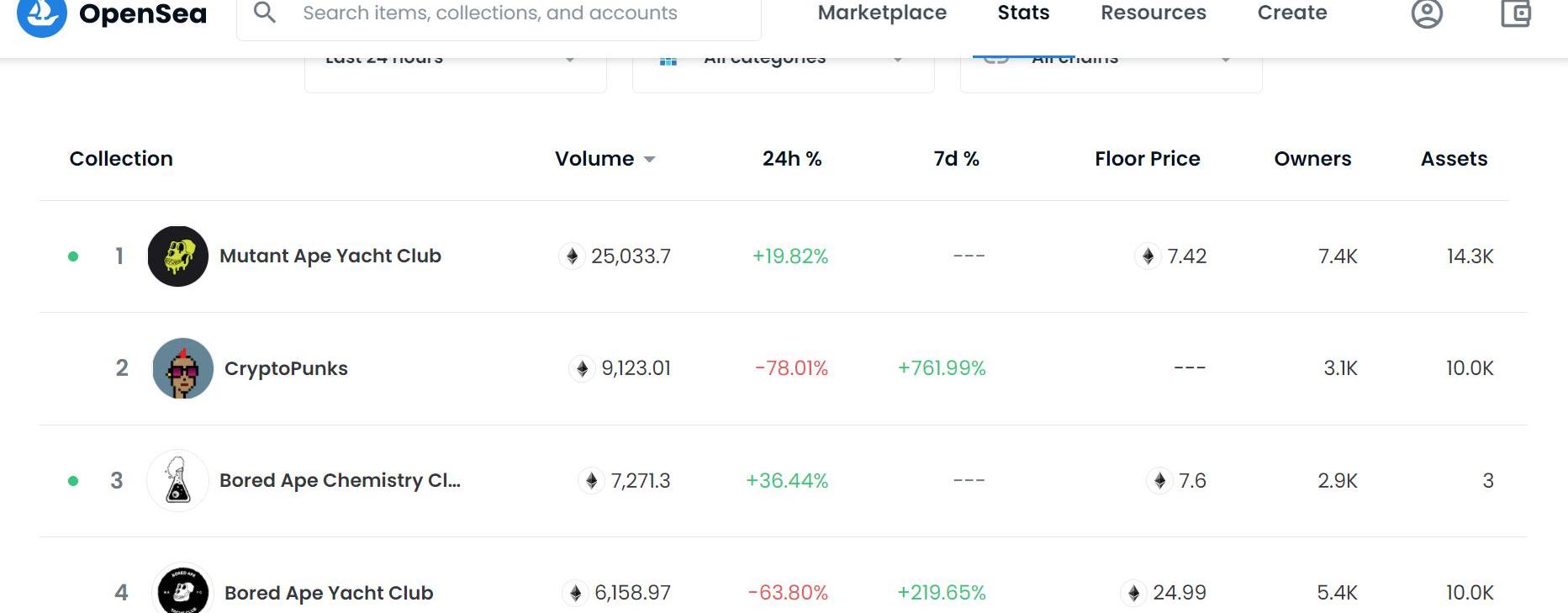Open the Mutant Ape Yacht Club avatar
Image resolution: width=1568 pixels, height=613 pixels.
178,256
